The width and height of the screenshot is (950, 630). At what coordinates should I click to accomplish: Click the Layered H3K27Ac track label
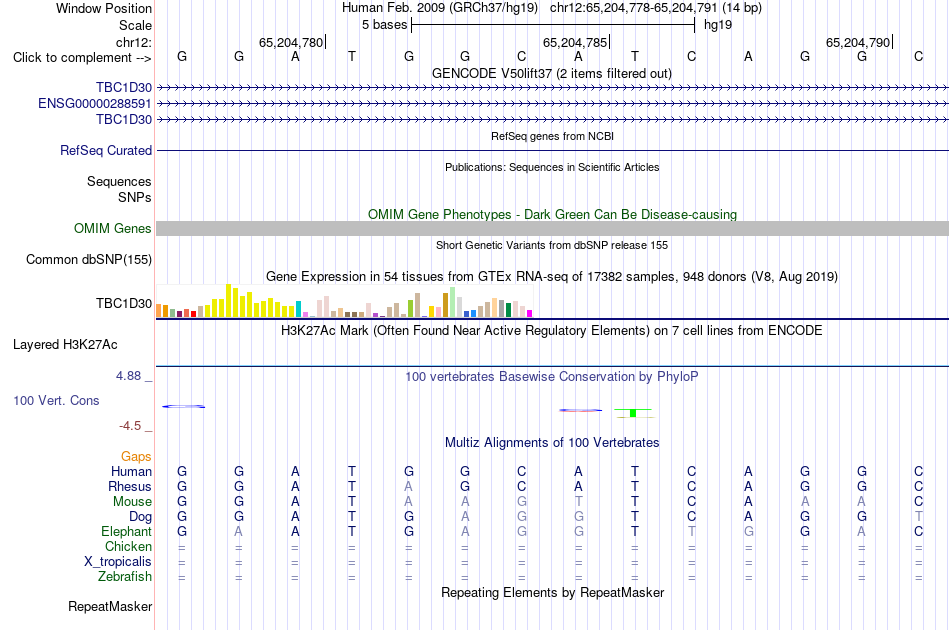(65, 345)
